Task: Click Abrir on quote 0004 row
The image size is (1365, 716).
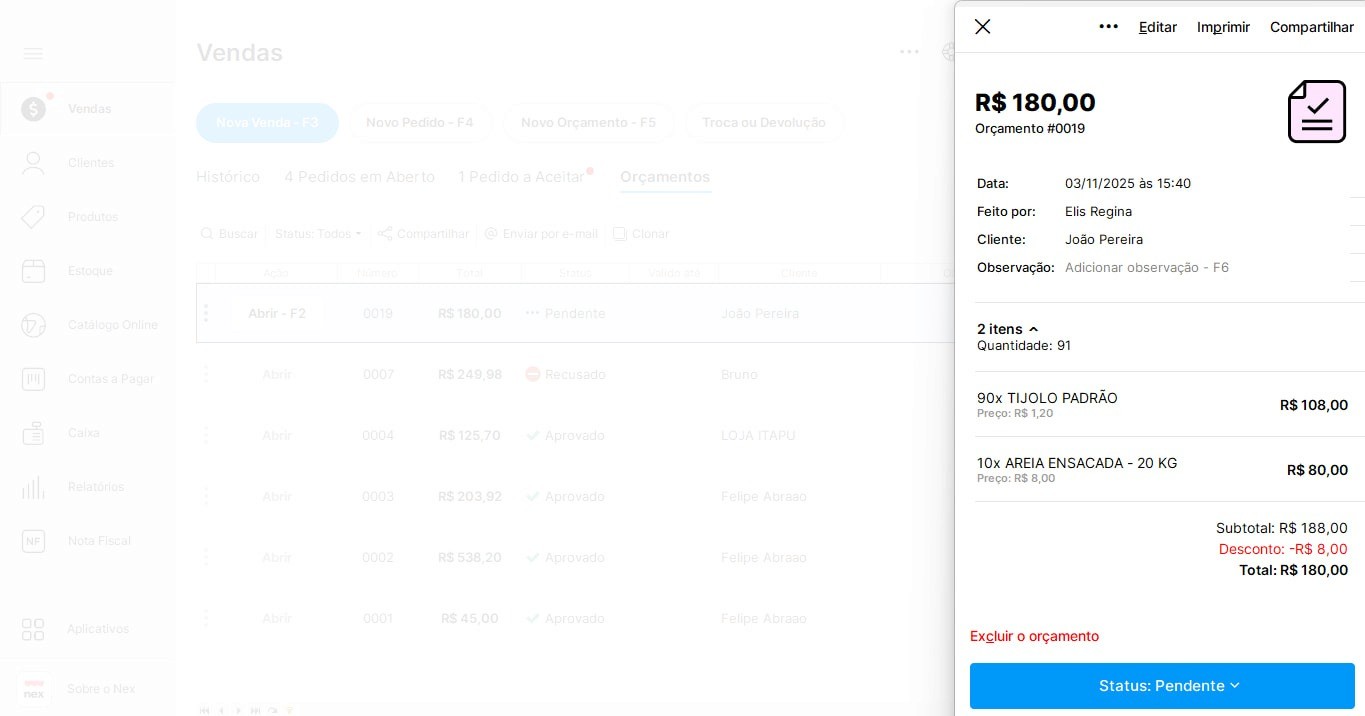Action: [277, 436]
